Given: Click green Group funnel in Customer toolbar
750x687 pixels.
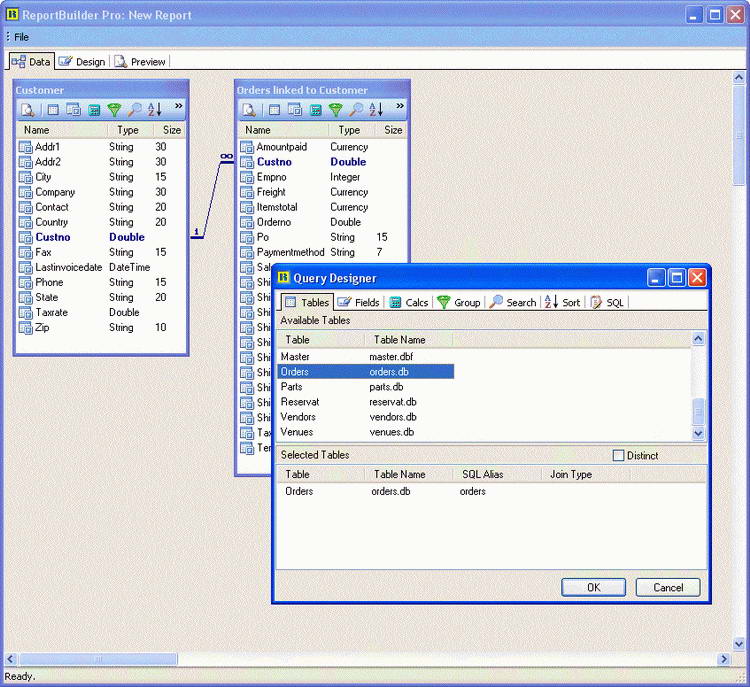Looking at the screenshot, I should [114, 110].
